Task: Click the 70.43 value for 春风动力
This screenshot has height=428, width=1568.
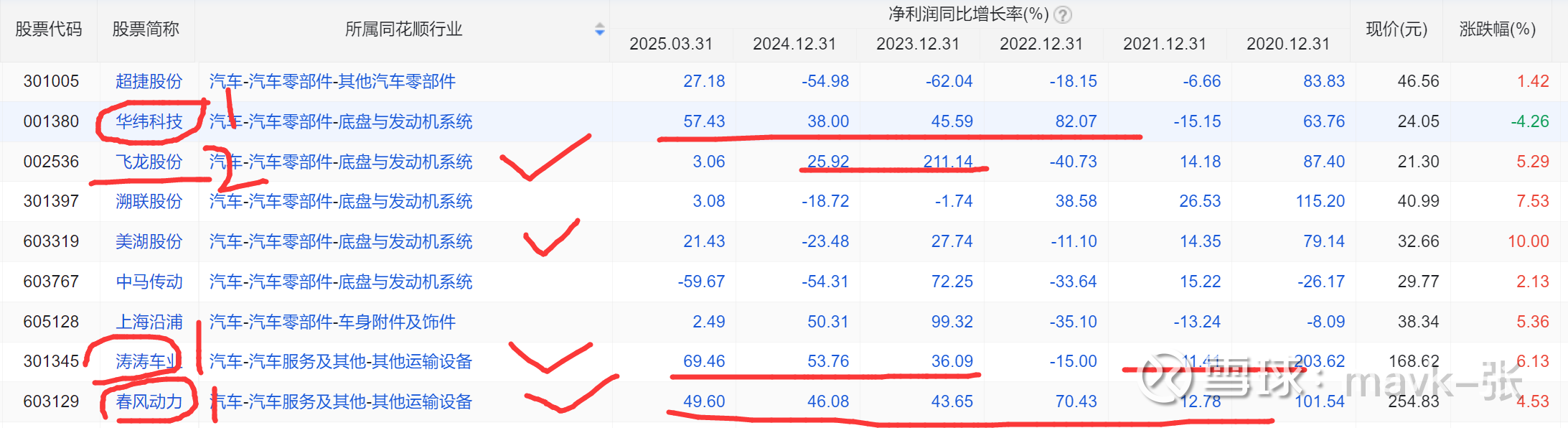Action: click(x=1076, y=401)
